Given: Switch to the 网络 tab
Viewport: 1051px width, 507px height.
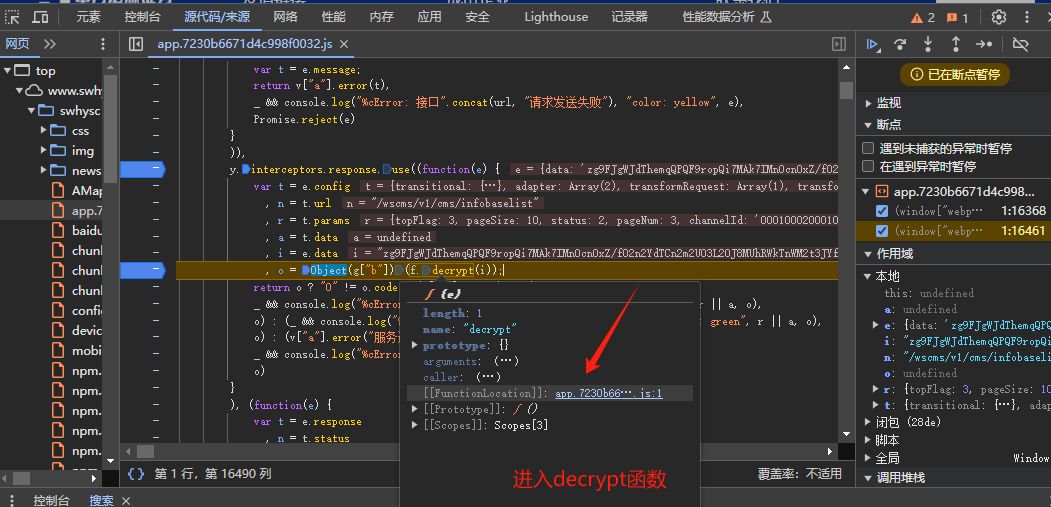Looking at the screenshot, I should pyautogui.click(x=286, y=17).
